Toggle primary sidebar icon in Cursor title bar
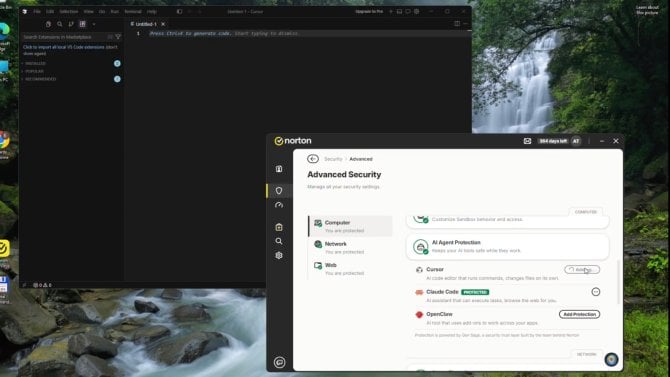Image resolution: width=670 pixels, height=377 pixels. coord(179,12)
